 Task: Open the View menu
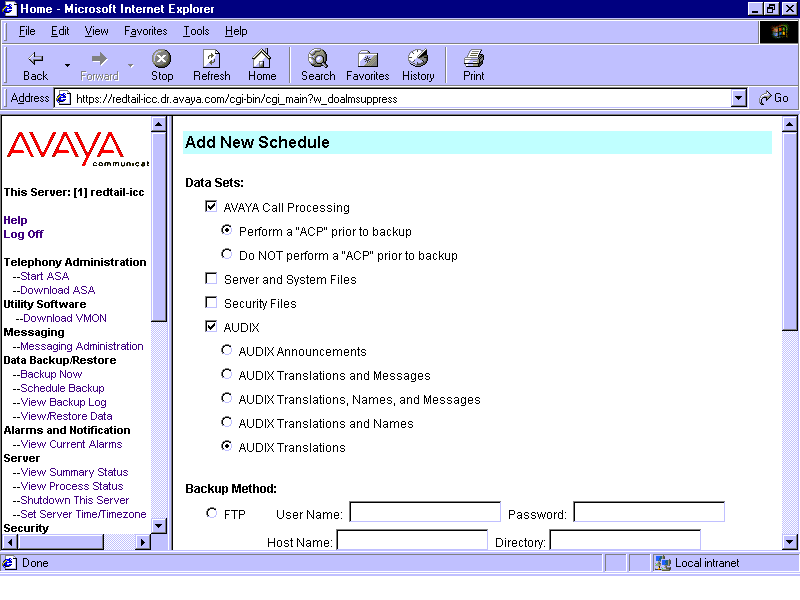[x=96, y=31]
